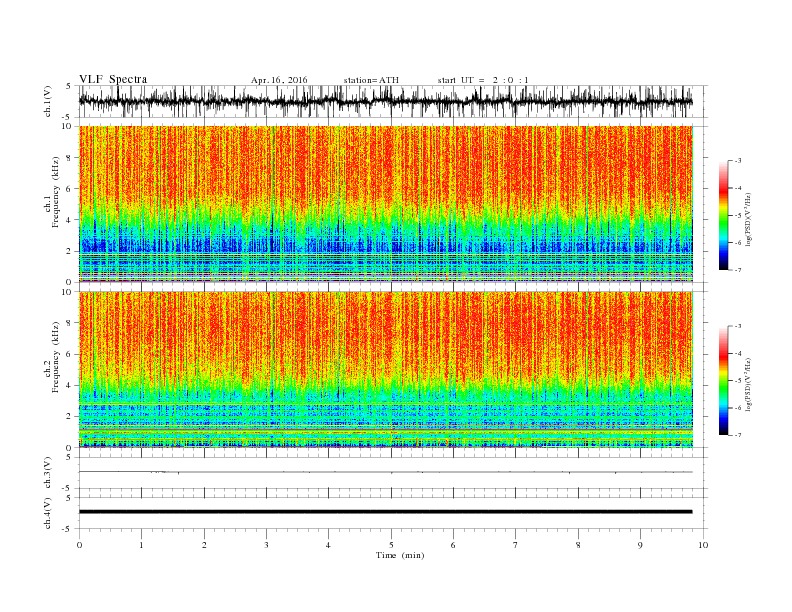The width and height of the screenshot is (792, 612).
Task: Click the '6' kHz tick on ch.1 spectrogram axis
Action: [69, 189]
